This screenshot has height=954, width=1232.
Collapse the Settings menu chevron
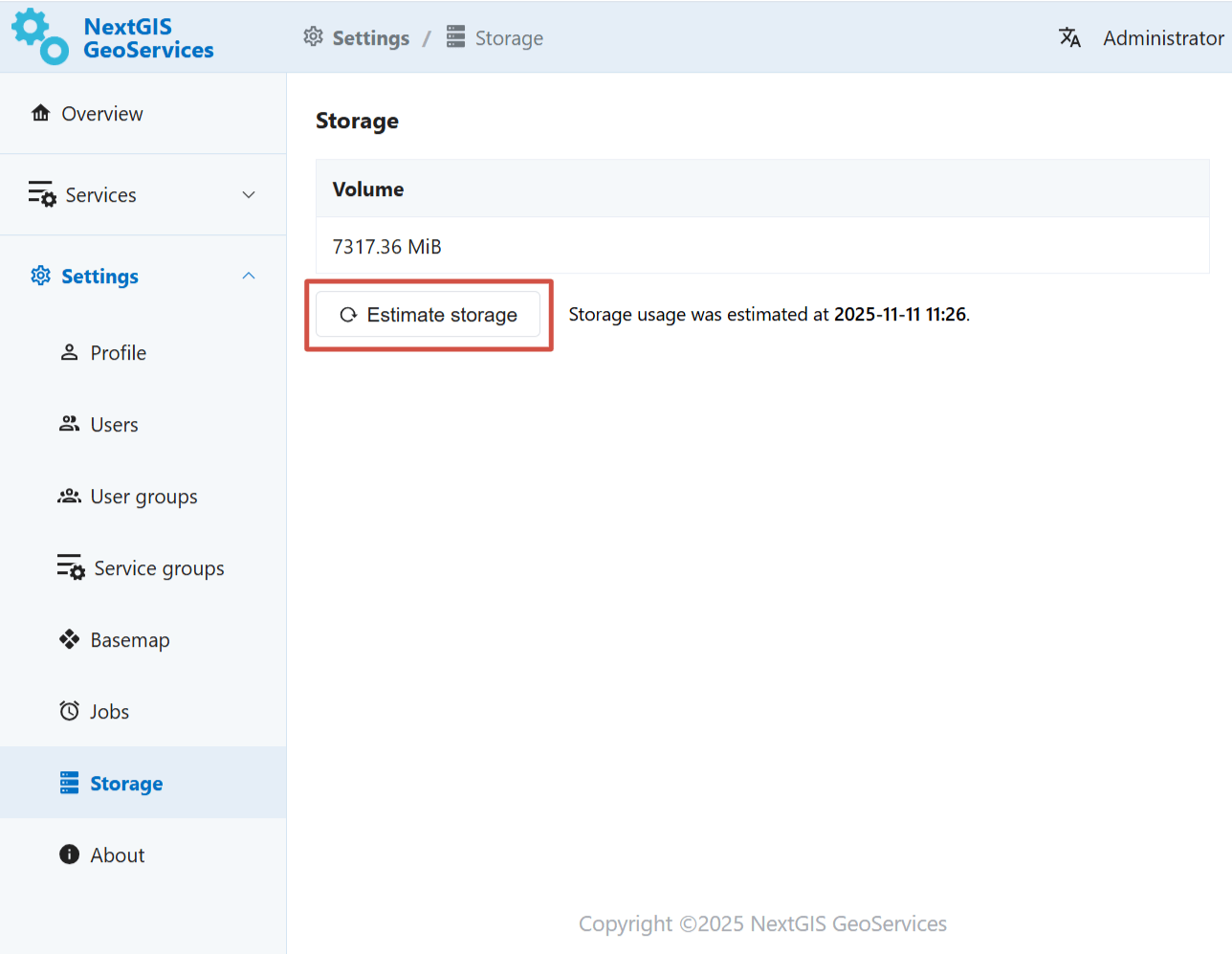pos(249,276)
